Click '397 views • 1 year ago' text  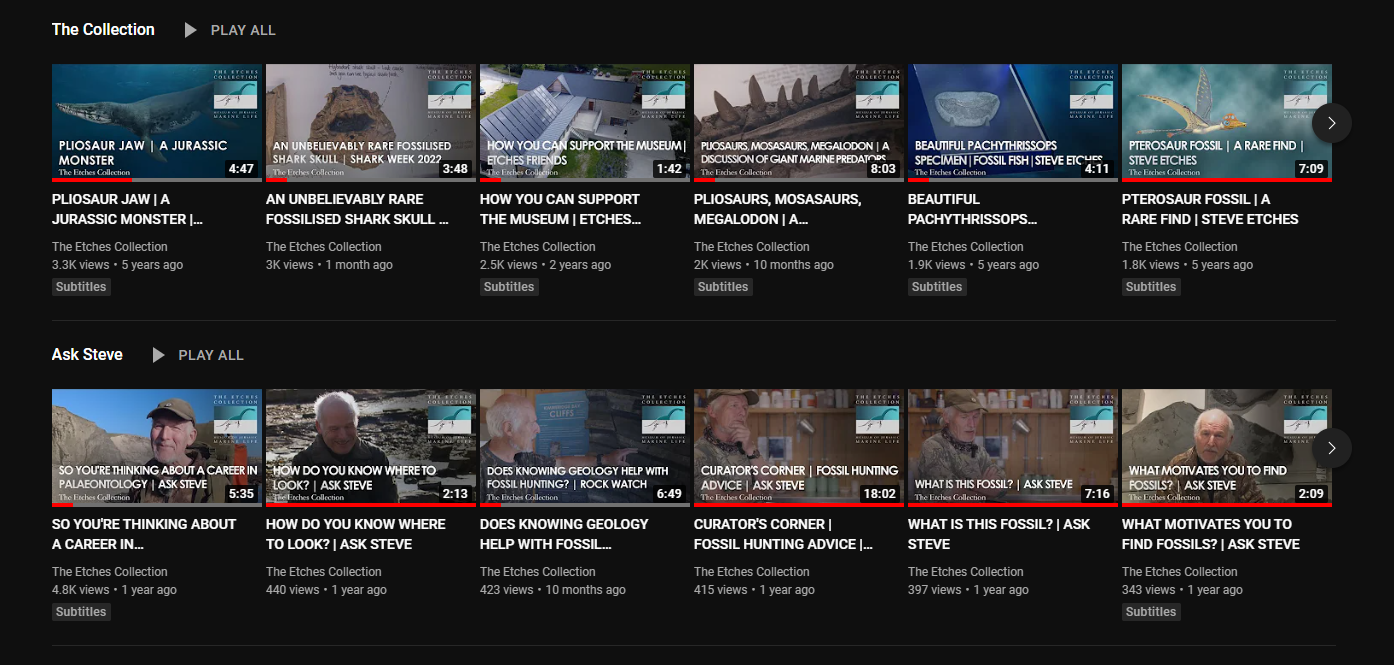968,590
